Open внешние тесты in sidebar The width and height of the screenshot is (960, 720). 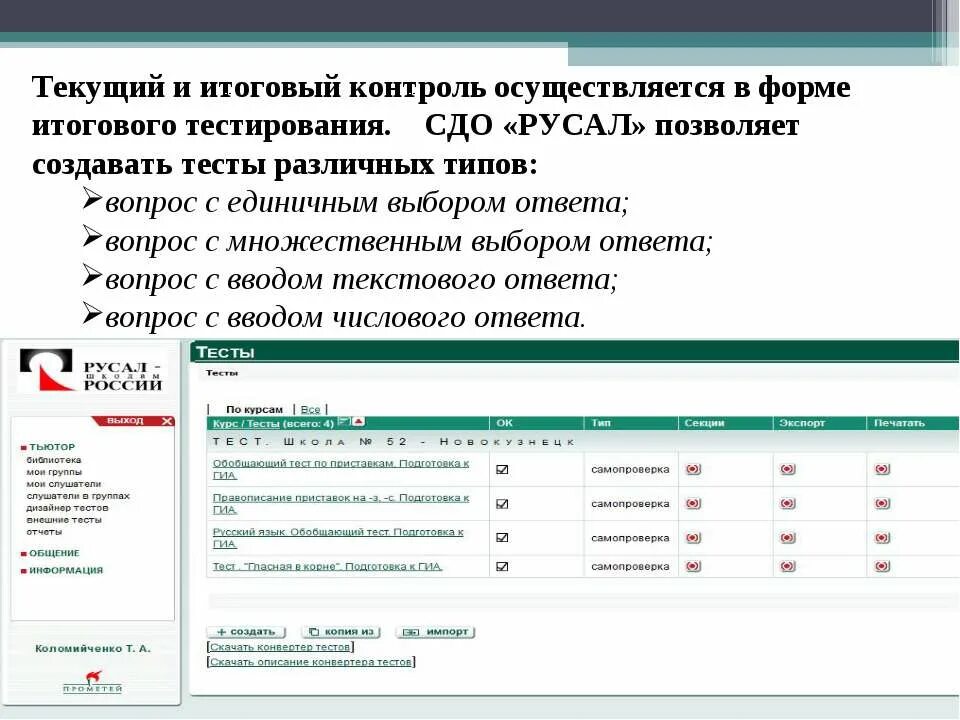tap(64, 520)
